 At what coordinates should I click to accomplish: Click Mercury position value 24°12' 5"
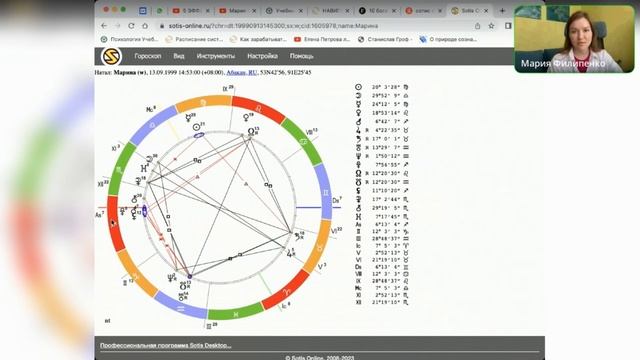[x=386, y=104]
